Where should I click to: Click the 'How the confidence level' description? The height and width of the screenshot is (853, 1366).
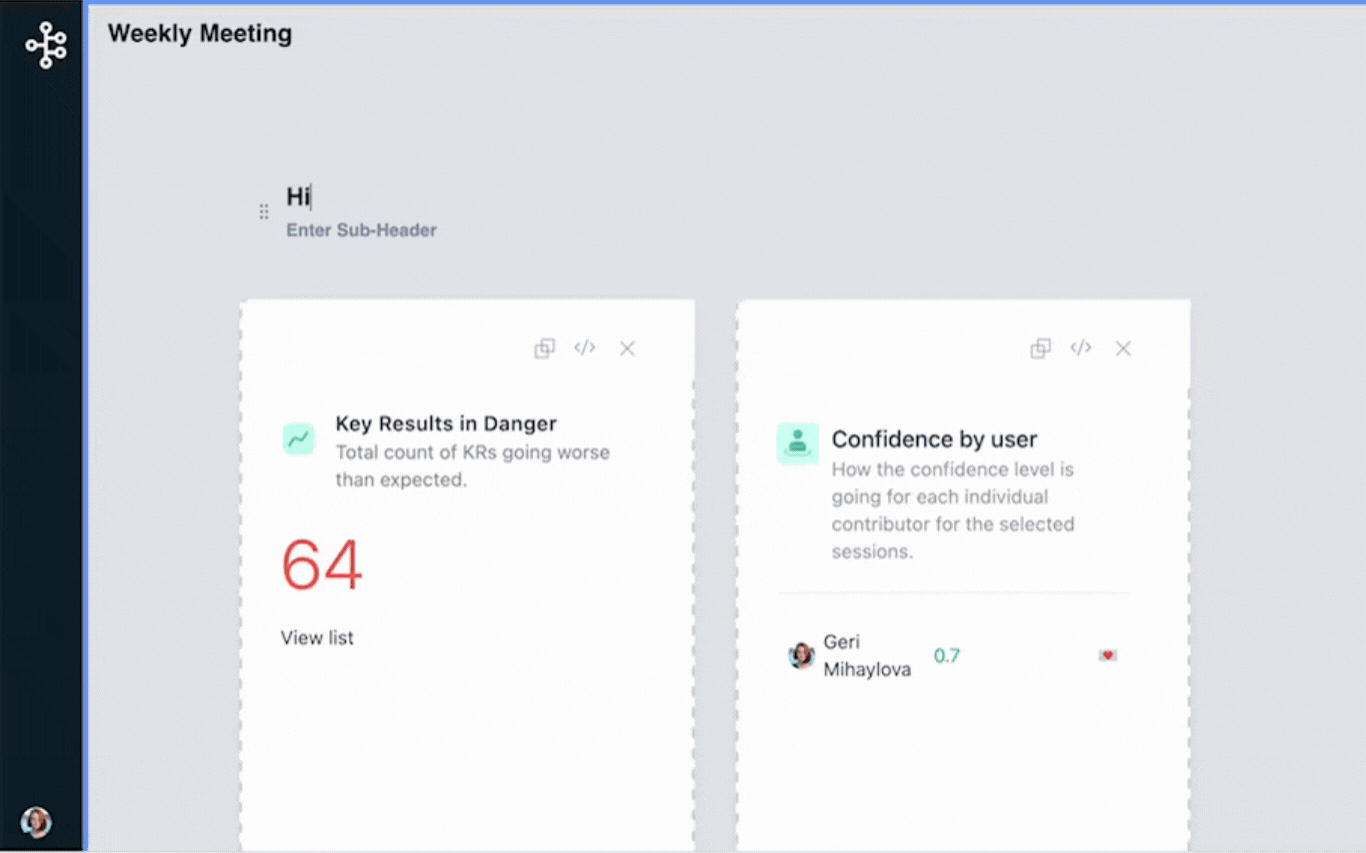pyautogui.click(x=953, y=510)
